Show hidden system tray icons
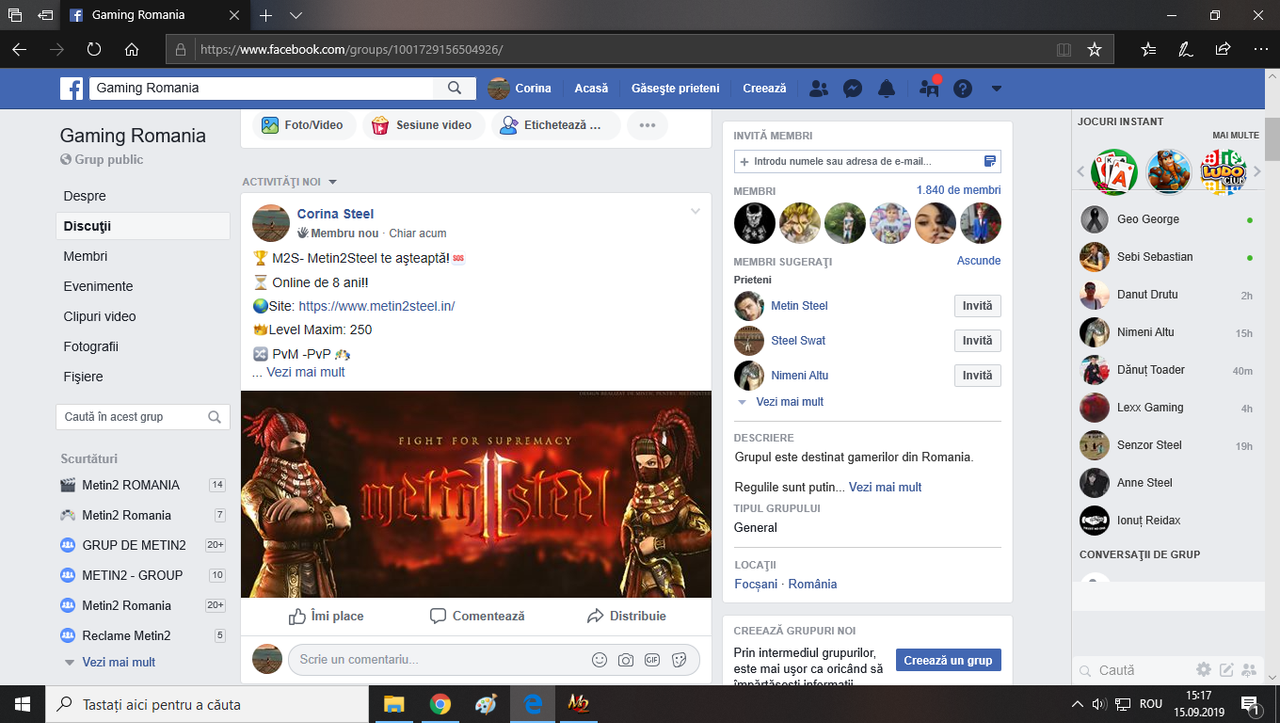The width and height of the screenshot is (1280, 723). pos(1077,704)
